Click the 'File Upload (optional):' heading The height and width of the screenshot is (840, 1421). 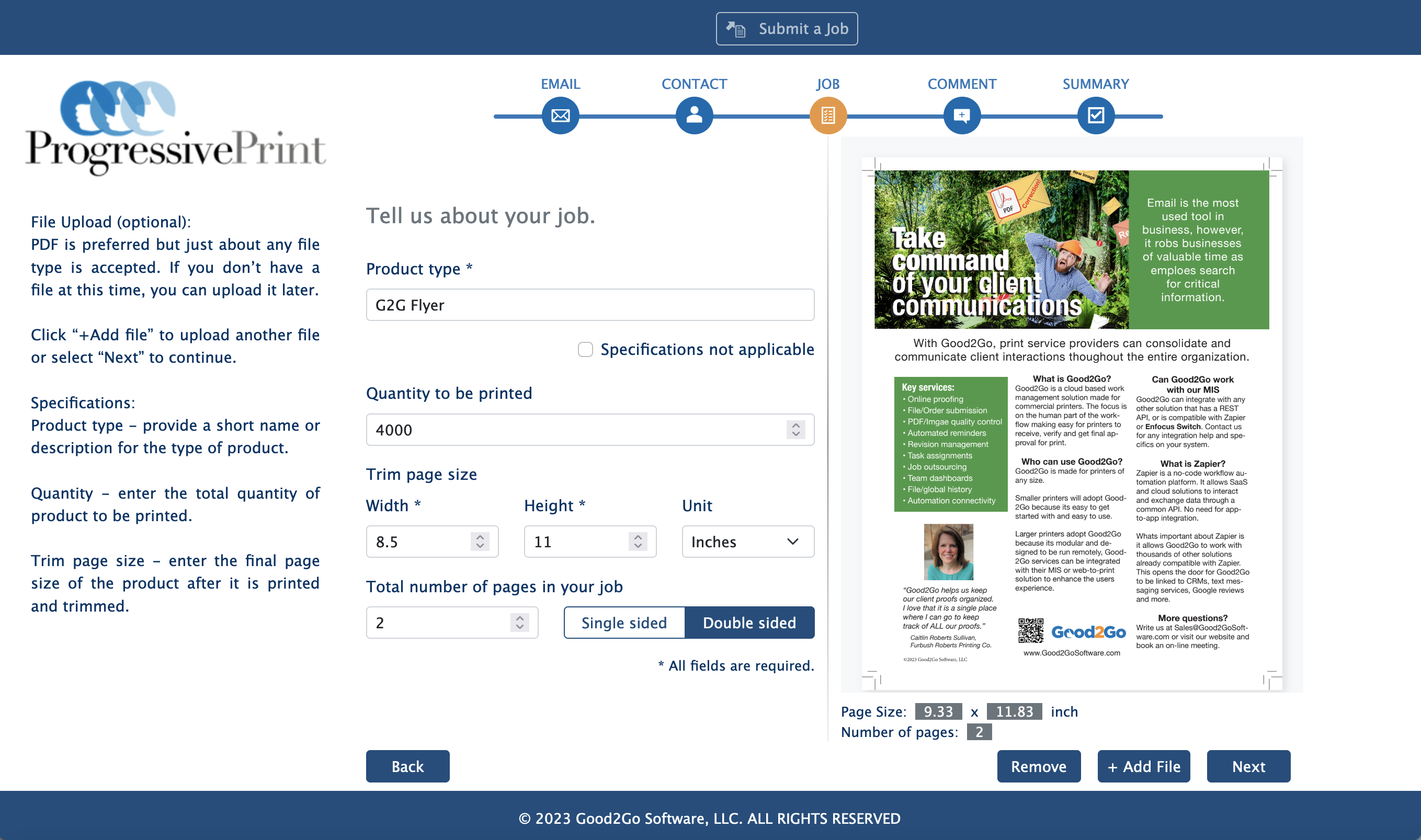tap(111, 222)
